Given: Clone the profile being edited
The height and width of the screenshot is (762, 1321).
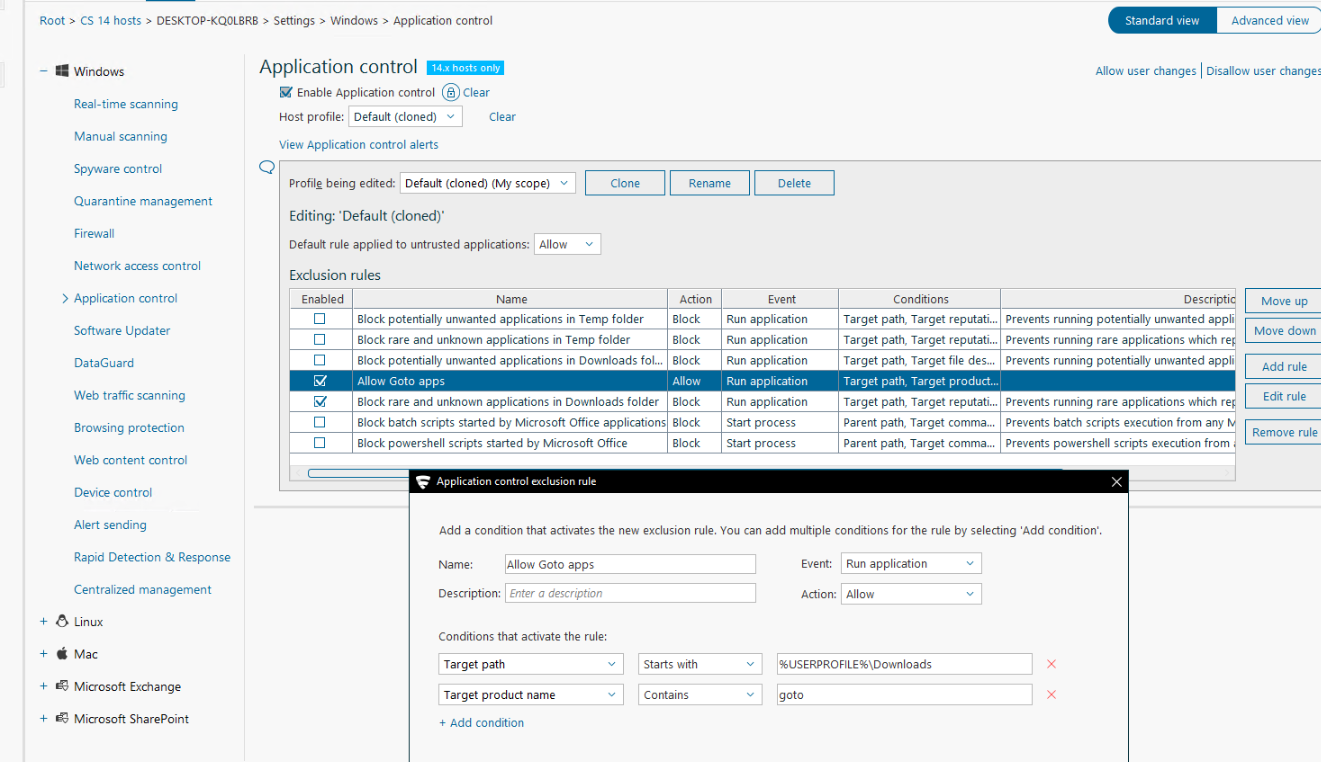Looking at the screenshot, I should tap(625, 183).
